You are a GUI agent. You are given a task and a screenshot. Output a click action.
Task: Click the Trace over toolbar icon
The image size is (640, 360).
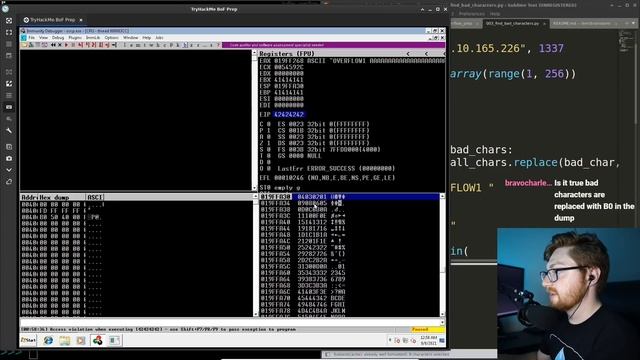(x=100, y=45)
